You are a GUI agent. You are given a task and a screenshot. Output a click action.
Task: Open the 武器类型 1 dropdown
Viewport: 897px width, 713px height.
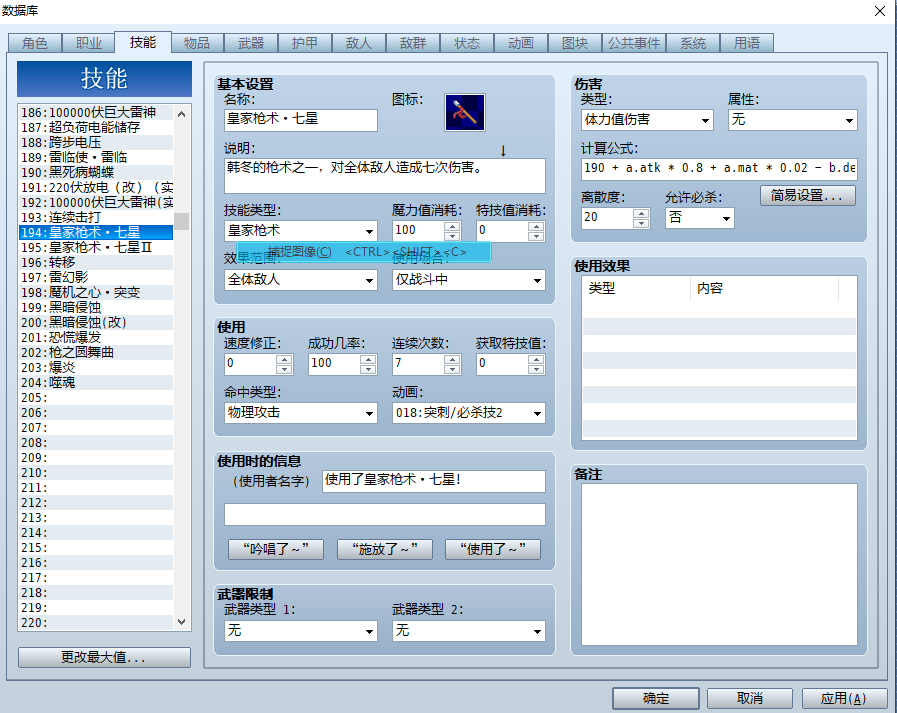pos(300,631)
